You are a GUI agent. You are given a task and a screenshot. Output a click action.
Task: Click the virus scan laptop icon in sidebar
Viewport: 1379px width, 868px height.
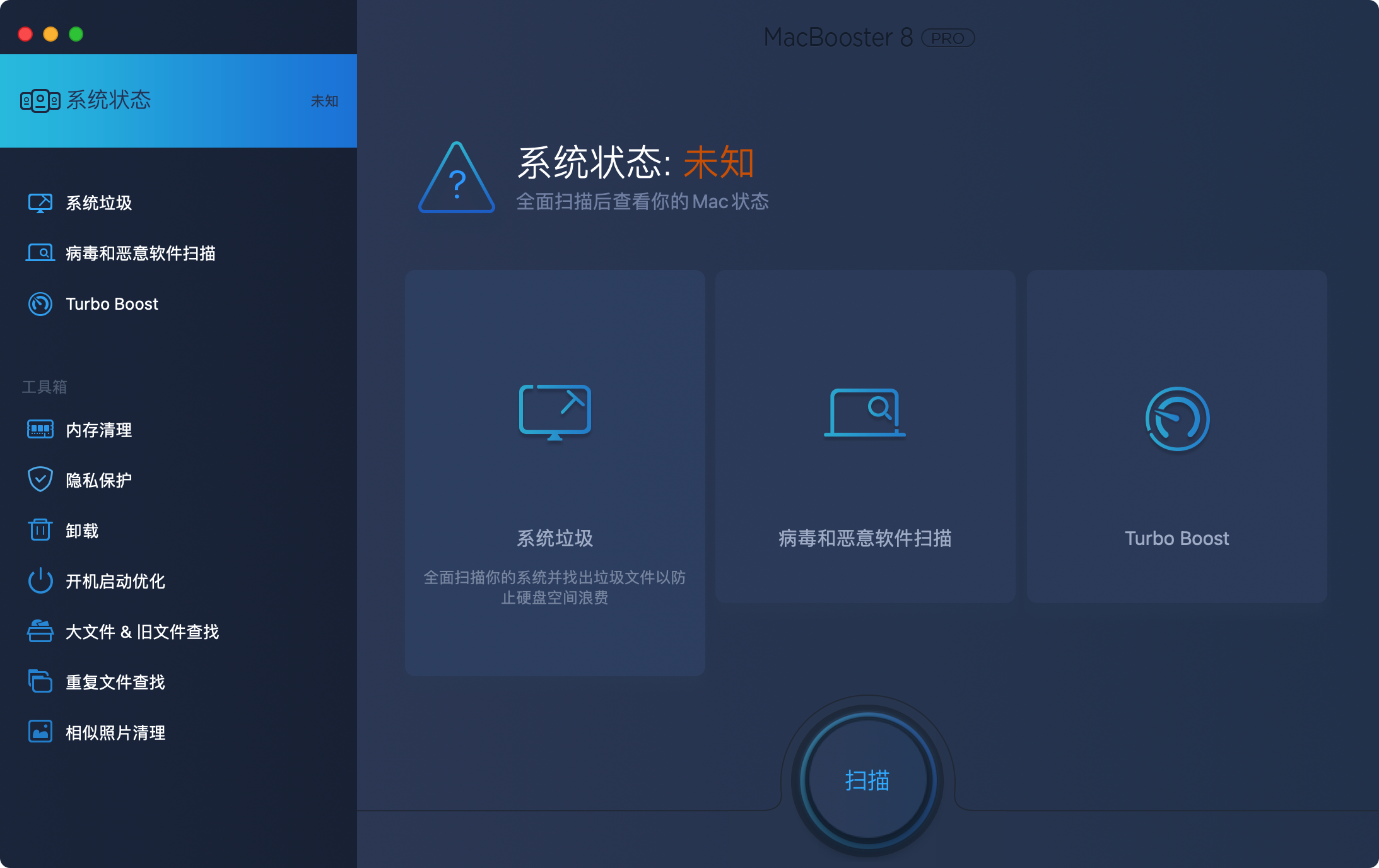[40, 254]
